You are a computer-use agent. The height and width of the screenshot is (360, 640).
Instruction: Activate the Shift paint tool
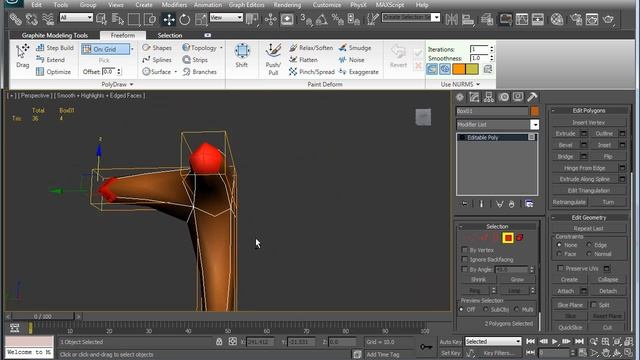(x=242, y=56)
